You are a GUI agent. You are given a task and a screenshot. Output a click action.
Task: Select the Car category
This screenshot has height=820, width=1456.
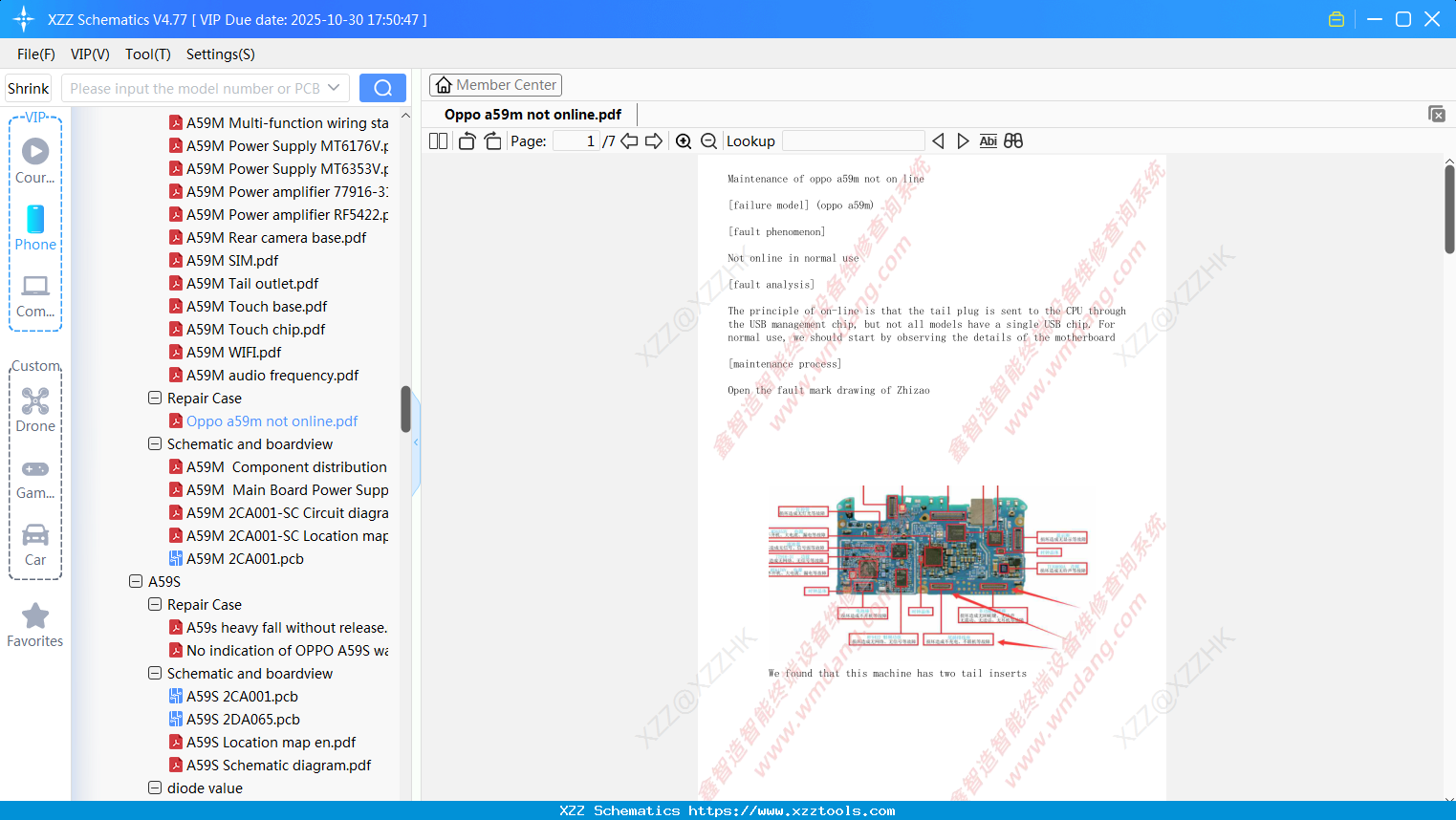tap(35, 545)
